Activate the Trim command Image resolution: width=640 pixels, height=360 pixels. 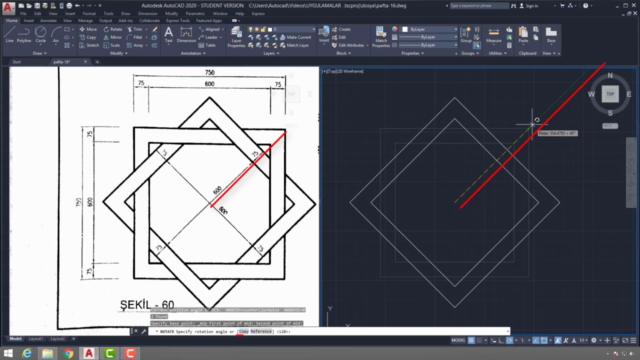click(x=135, y=29)
